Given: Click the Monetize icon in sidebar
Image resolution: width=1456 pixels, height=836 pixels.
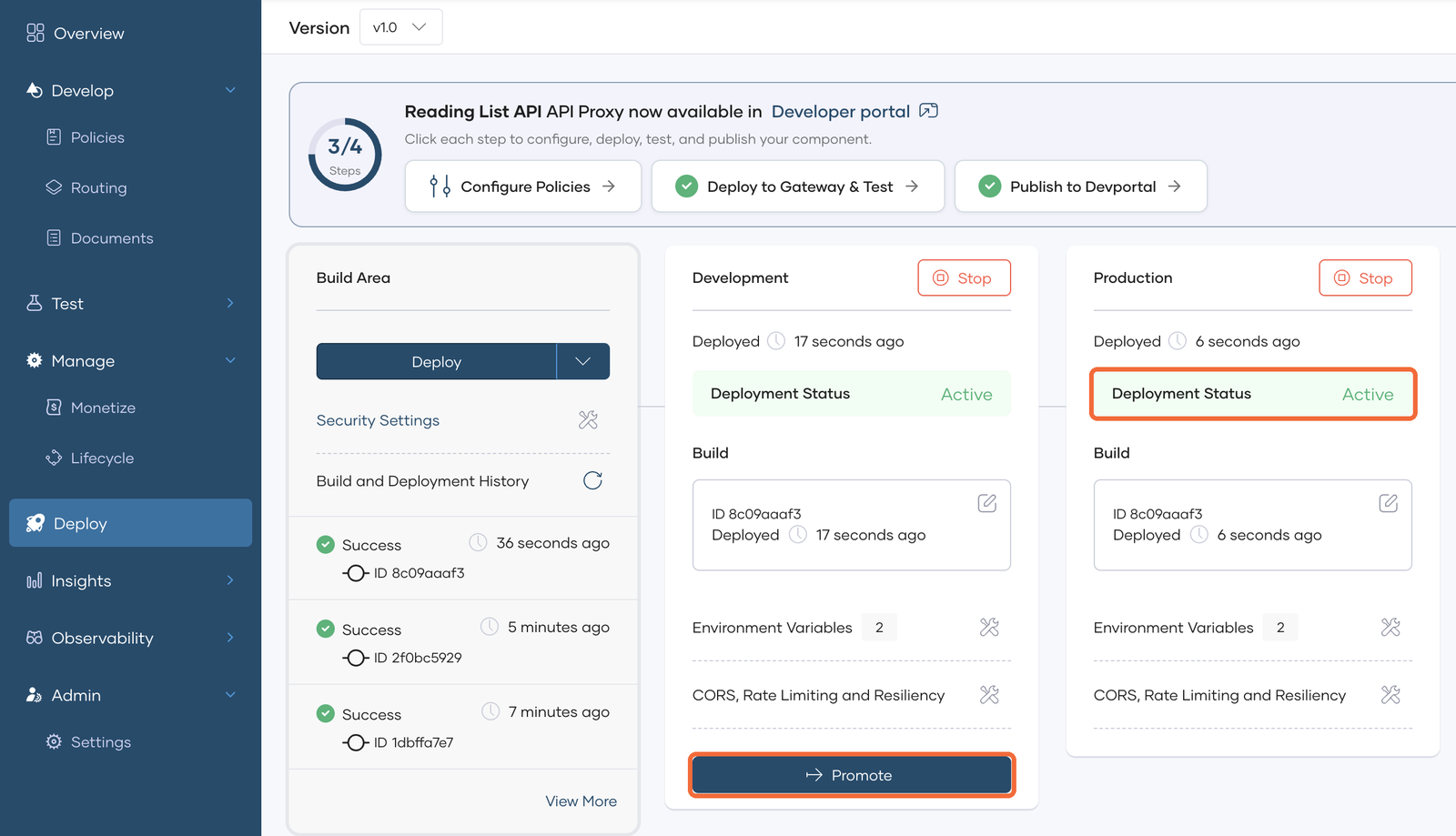Looking at the screenshot, I should [x=54, y=407].
